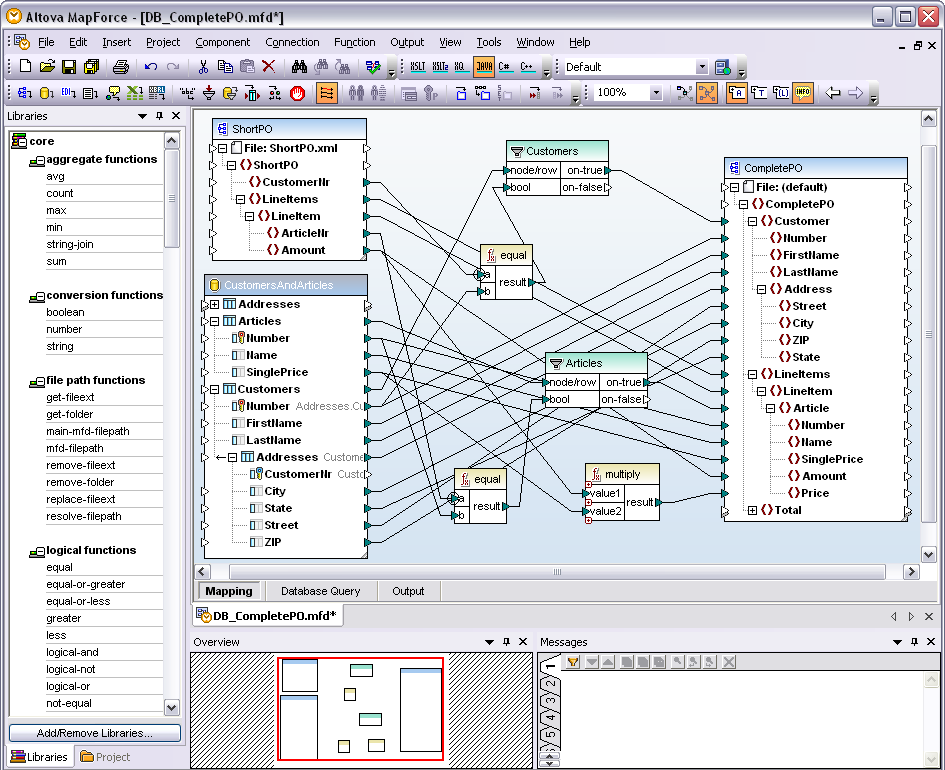Open the Default configuration dropdown

[702, 67]
